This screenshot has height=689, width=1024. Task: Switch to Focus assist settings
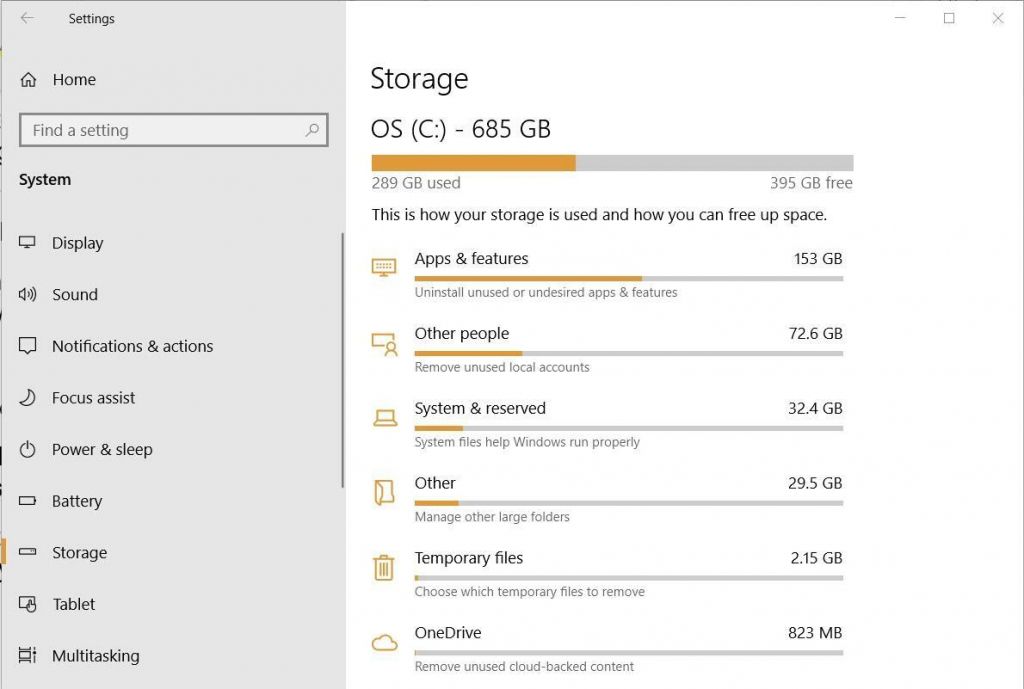point(95,397)
